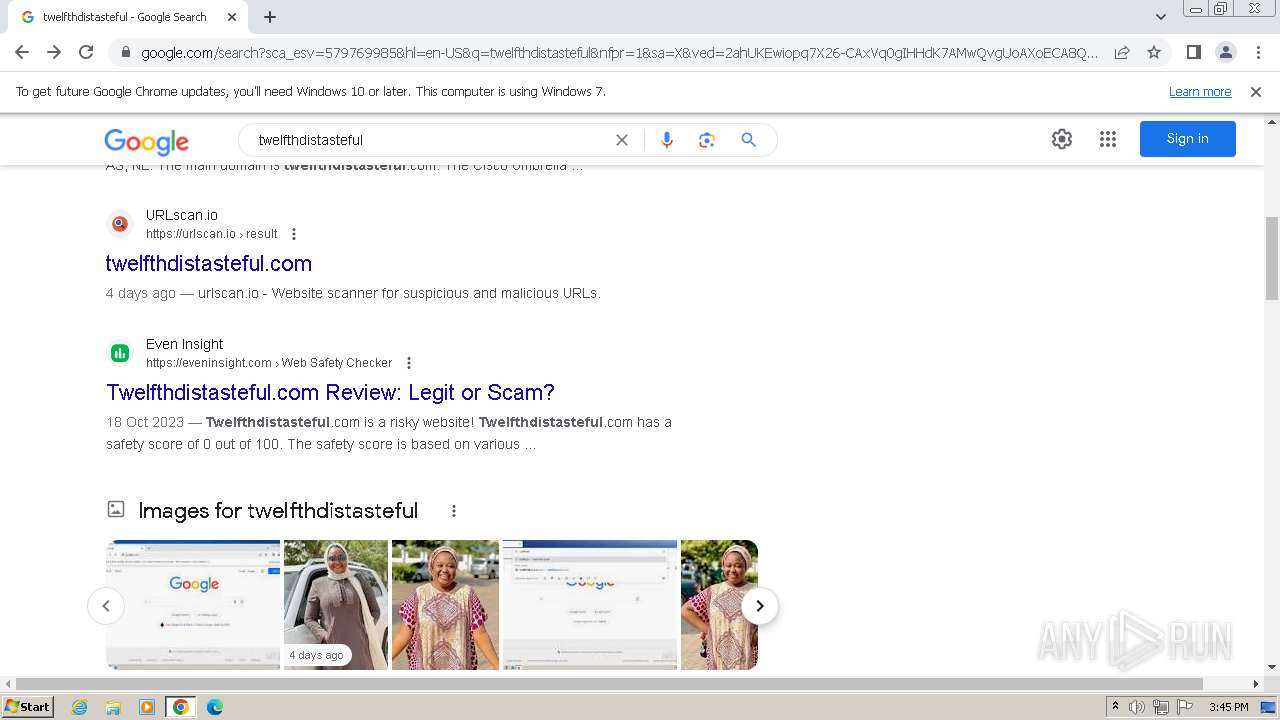Click the search query input field

pos(430,140)
